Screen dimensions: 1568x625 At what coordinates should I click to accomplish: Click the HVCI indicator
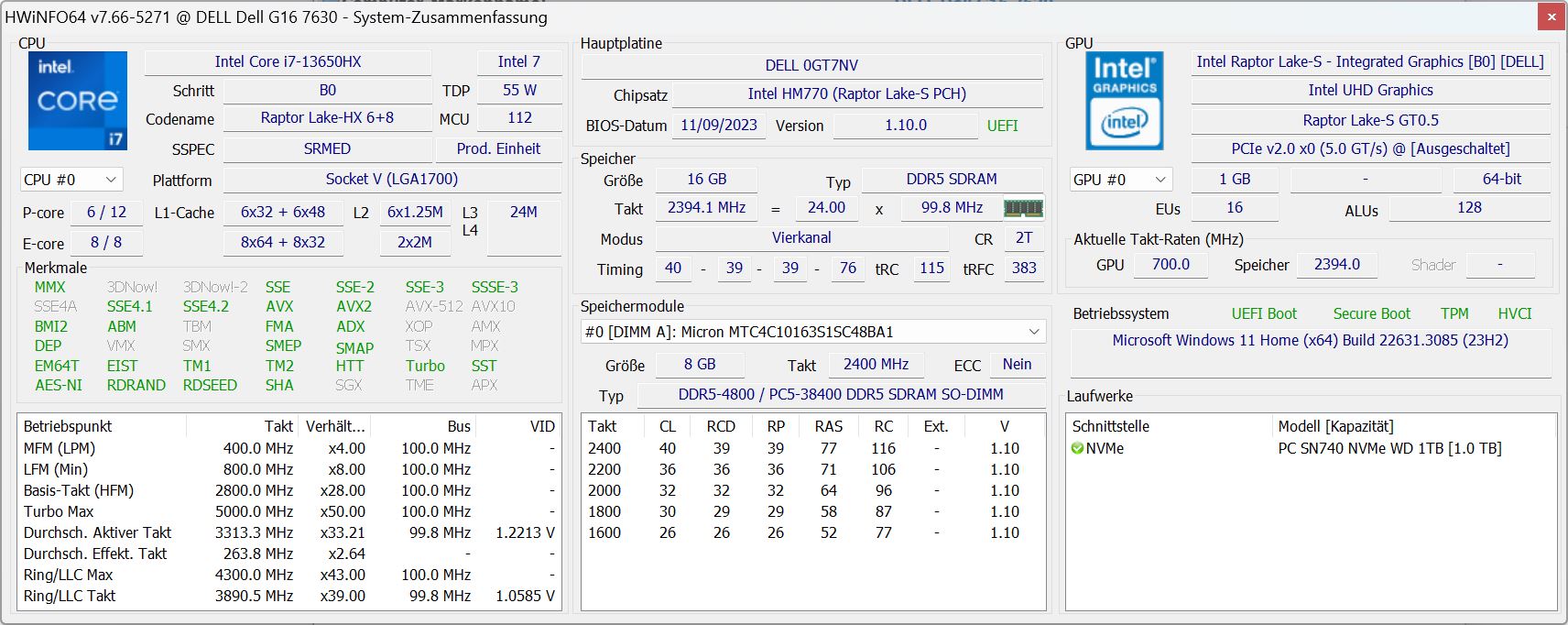tap(1514, 313)
